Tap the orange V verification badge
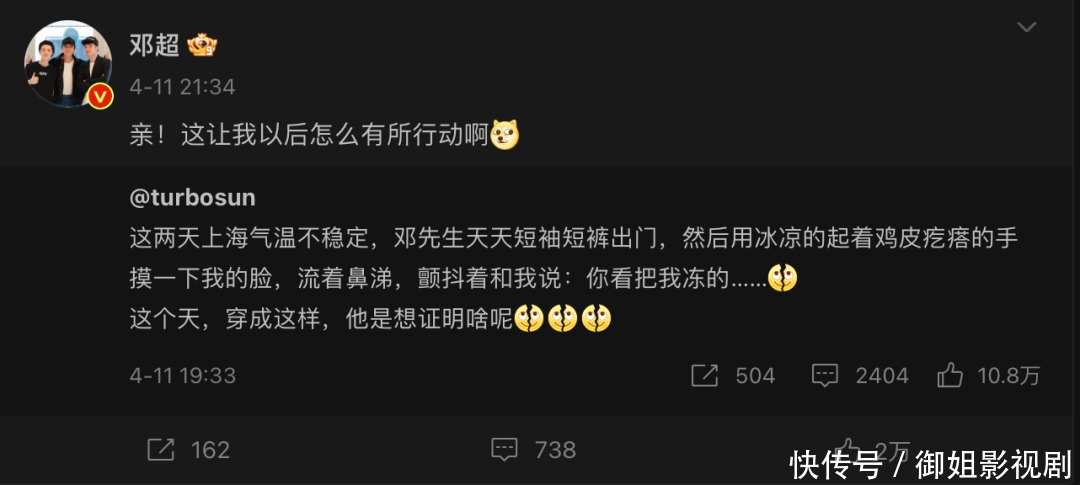 coord(101,96)
